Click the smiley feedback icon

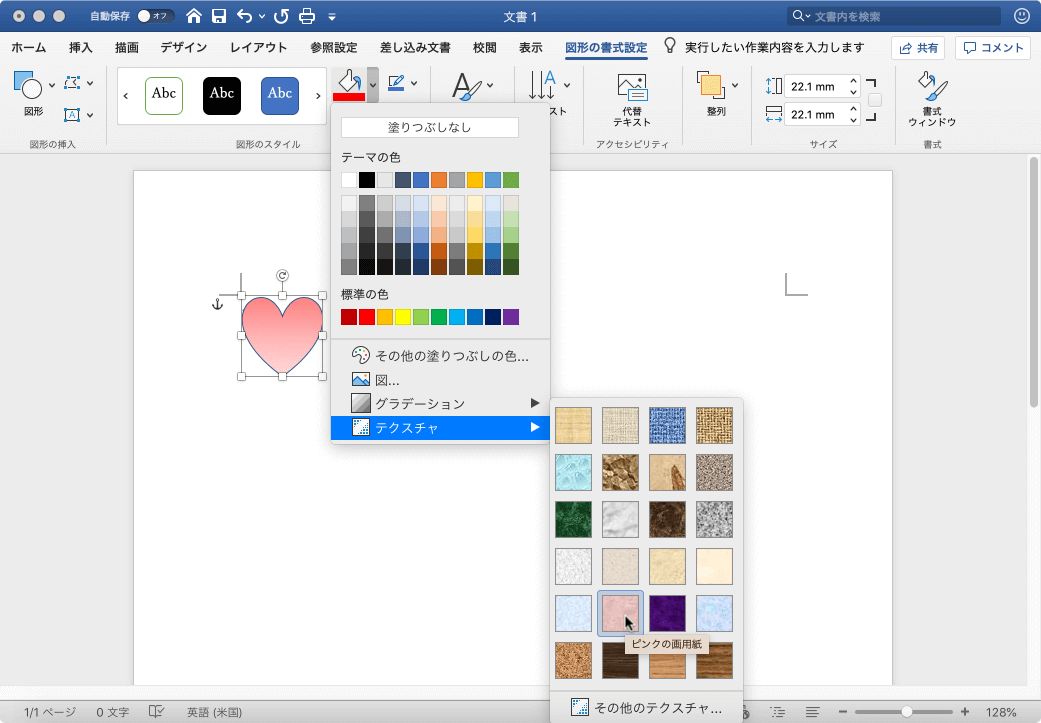point(1022,16)
